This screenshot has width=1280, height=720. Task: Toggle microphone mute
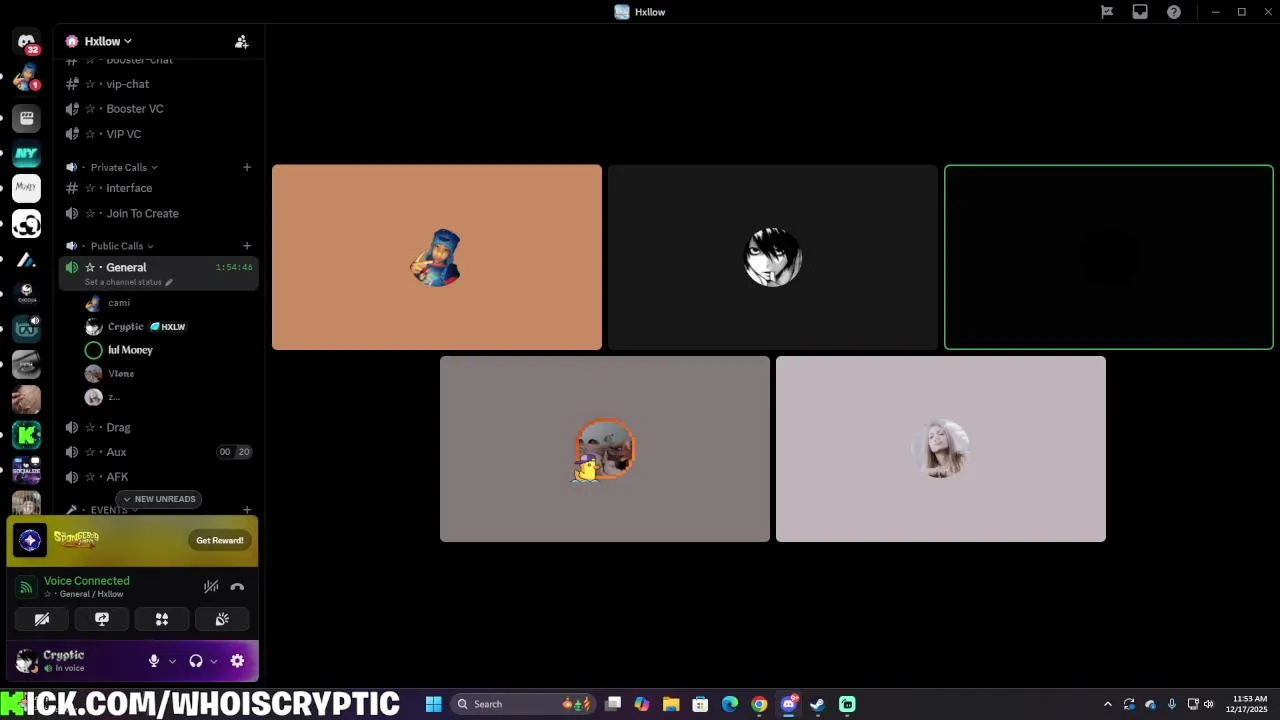pos(154,661)
